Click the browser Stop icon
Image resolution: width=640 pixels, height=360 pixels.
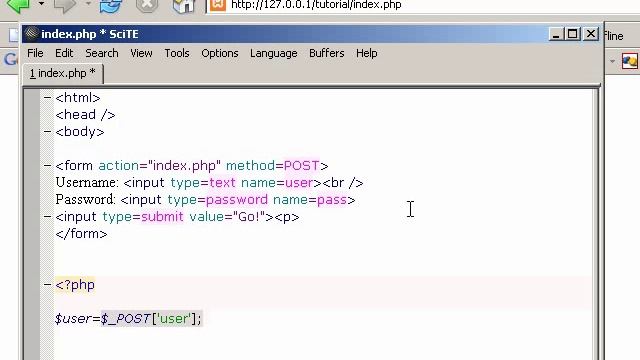[x=147, y=5]
